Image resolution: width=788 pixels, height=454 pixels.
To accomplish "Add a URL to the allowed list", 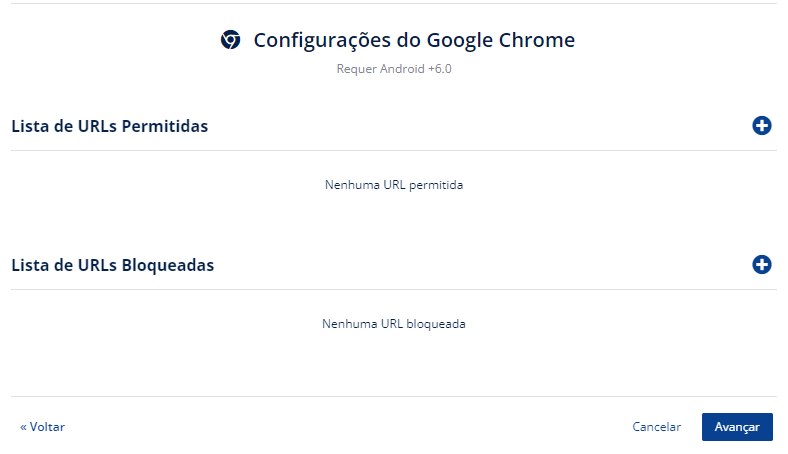I will pos(761,126).
